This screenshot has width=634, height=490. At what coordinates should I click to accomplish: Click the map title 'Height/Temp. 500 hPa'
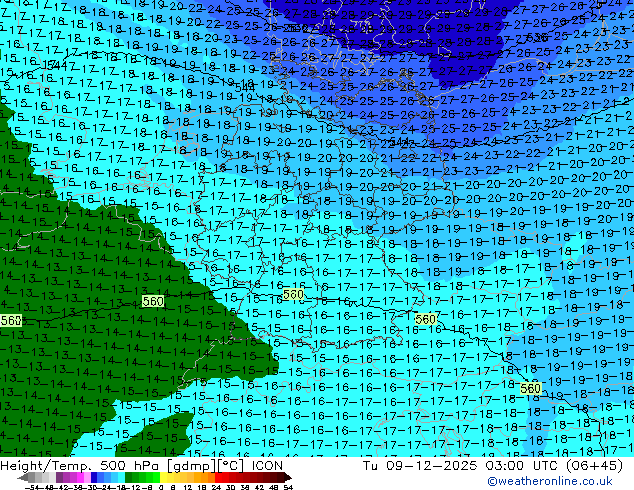81,465
